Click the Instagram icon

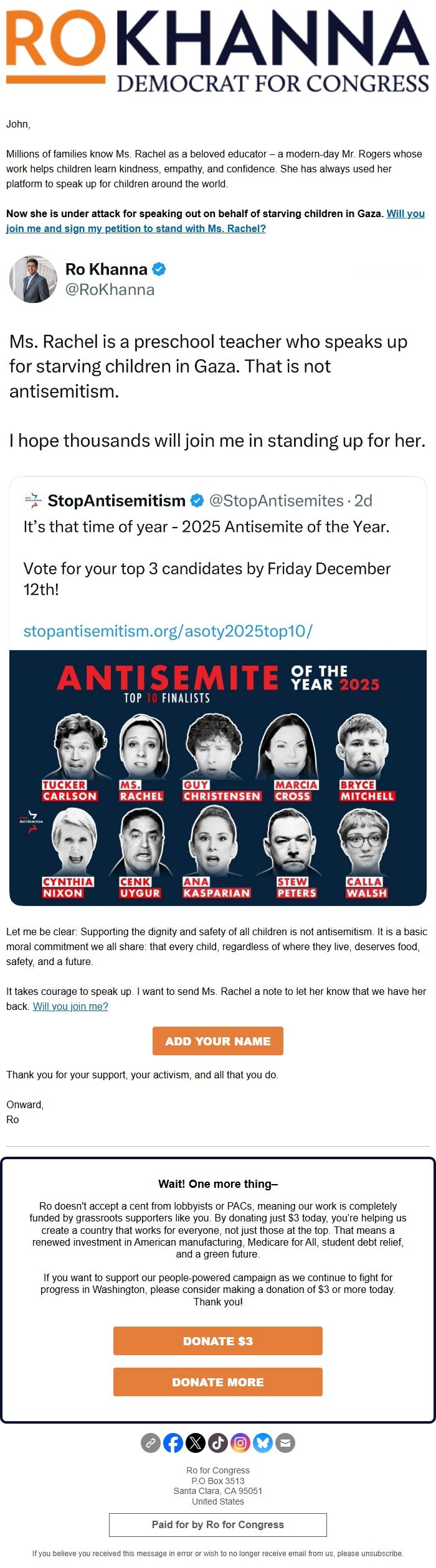pyautogui.click(x=240, y=1442)
